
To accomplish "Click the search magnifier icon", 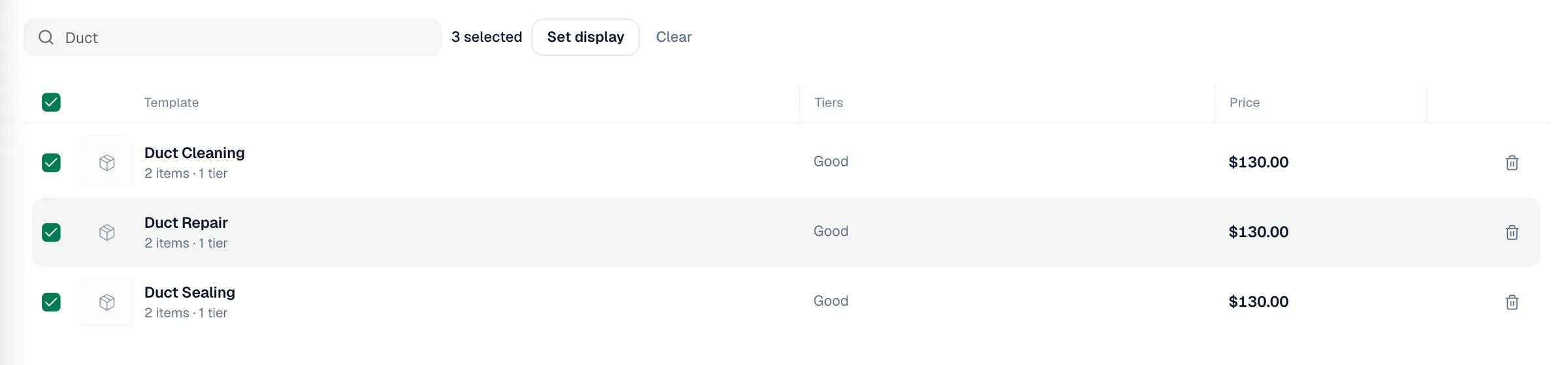I will (x=46, y=37).
